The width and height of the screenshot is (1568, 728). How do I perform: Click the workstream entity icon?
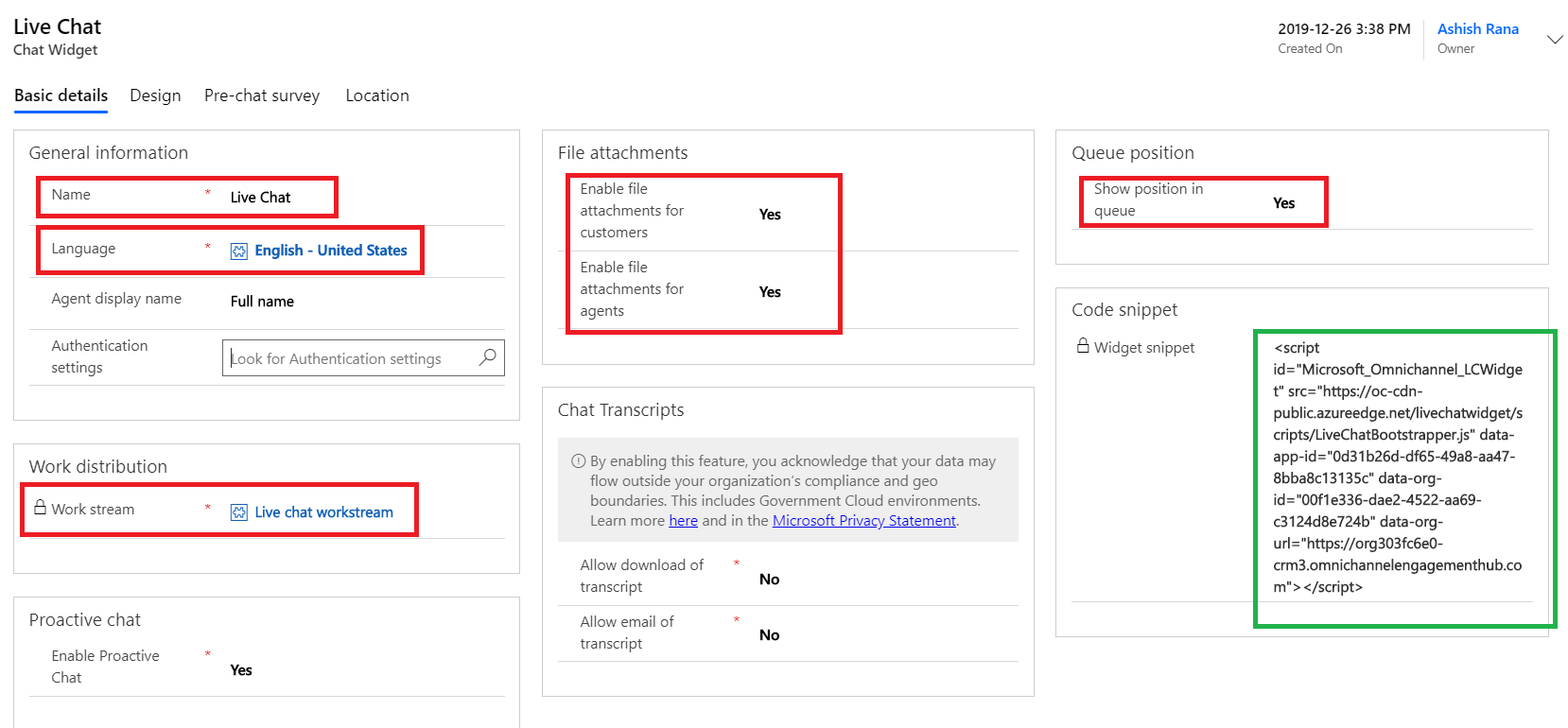tap(239, 512)
